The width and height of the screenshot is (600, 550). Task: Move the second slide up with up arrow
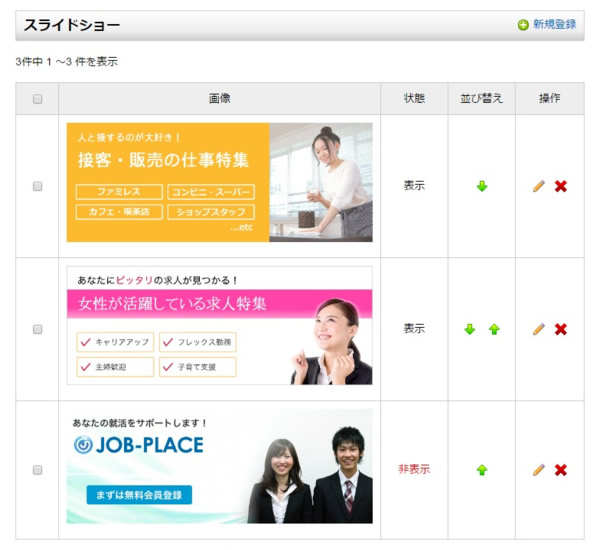click(494, 329)
